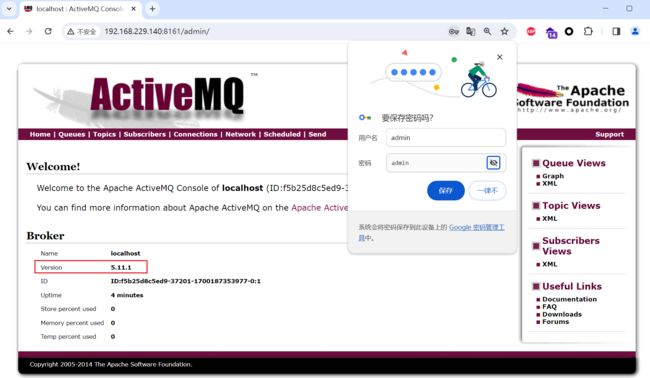
Task: Click the uptime value 4 minutes
Action: coord(127,295)
